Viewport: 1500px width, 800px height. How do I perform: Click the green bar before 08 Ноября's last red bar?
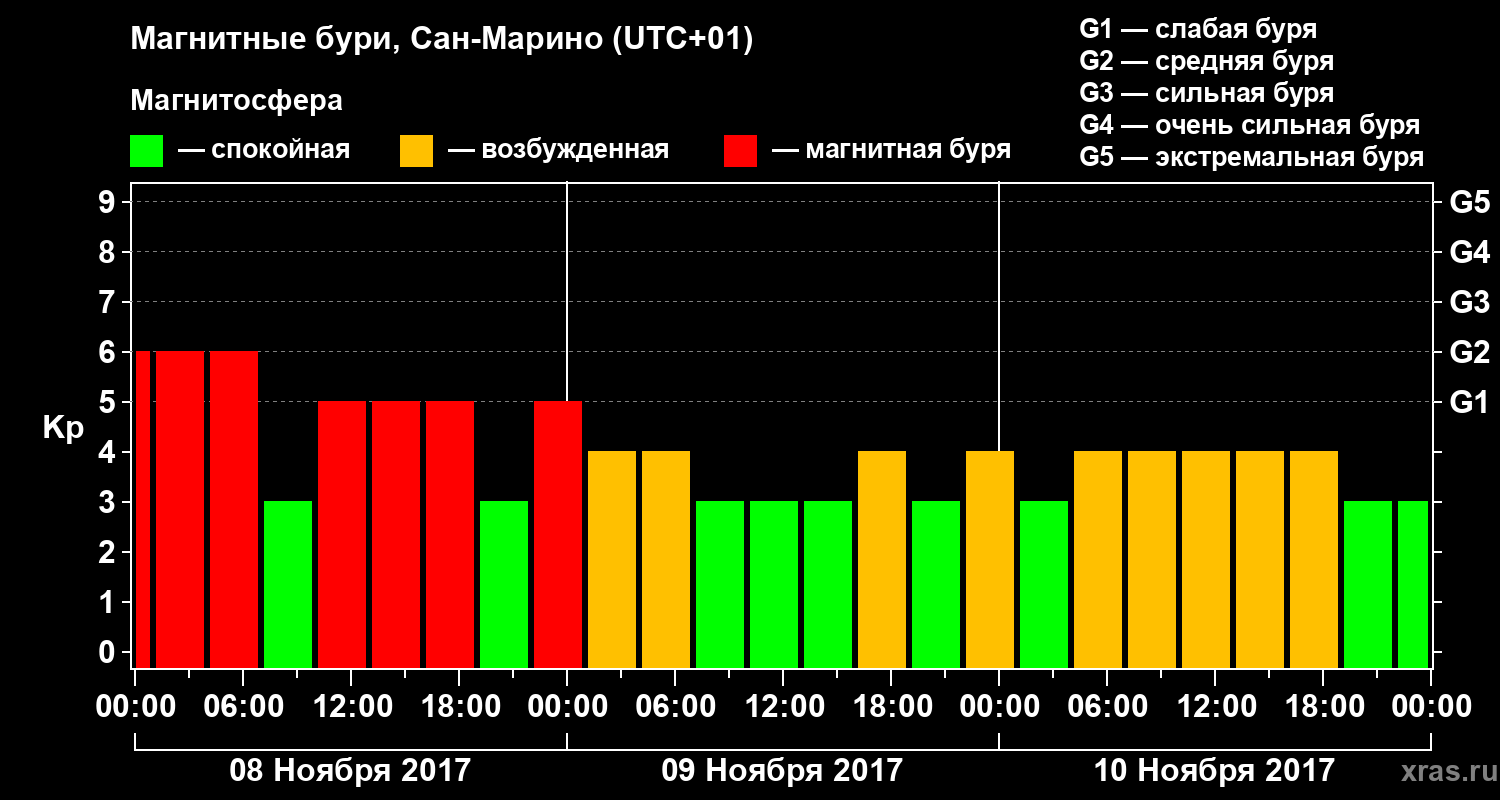504,584
